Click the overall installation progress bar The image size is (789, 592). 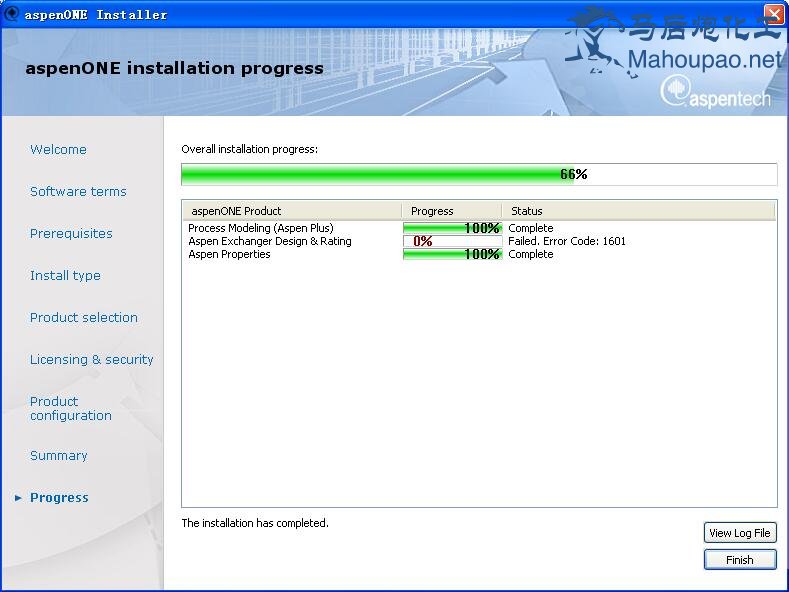coord(479,174)
